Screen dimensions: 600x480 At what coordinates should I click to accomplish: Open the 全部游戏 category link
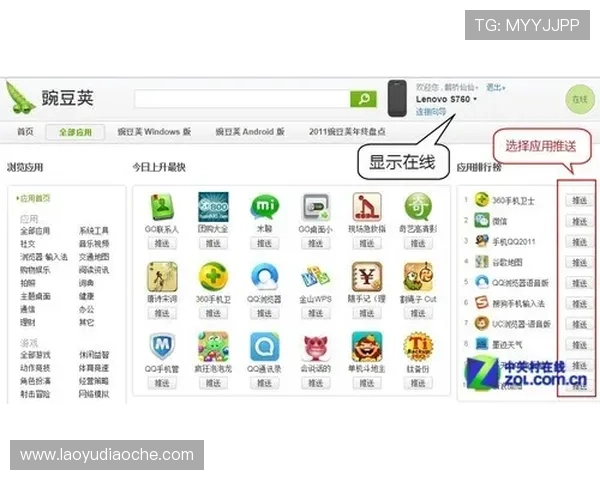[35, 355]
